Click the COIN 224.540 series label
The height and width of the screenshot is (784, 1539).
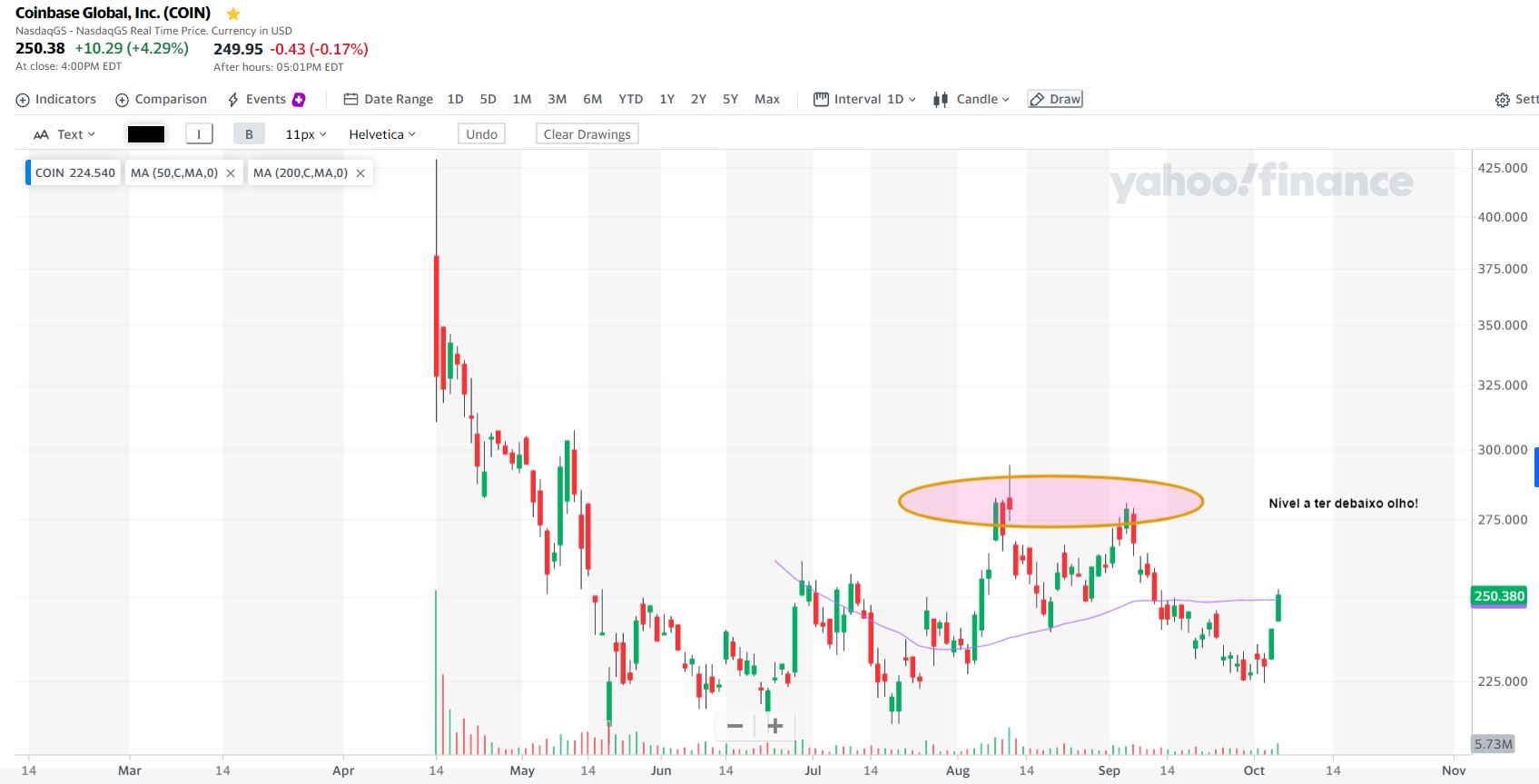(75, 173)
